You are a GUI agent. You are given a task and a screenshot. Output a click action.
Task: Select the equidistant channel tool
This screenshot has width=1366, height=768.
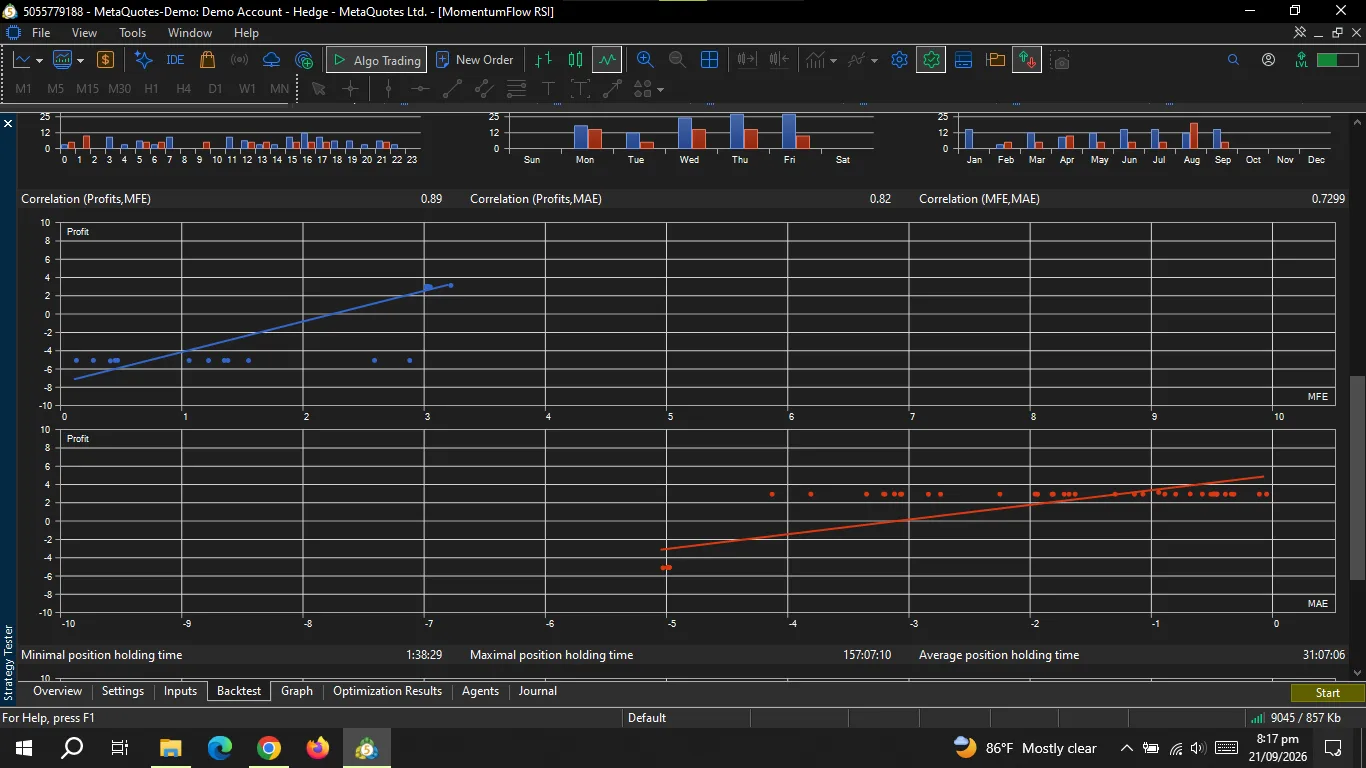[x=484, y=89]
